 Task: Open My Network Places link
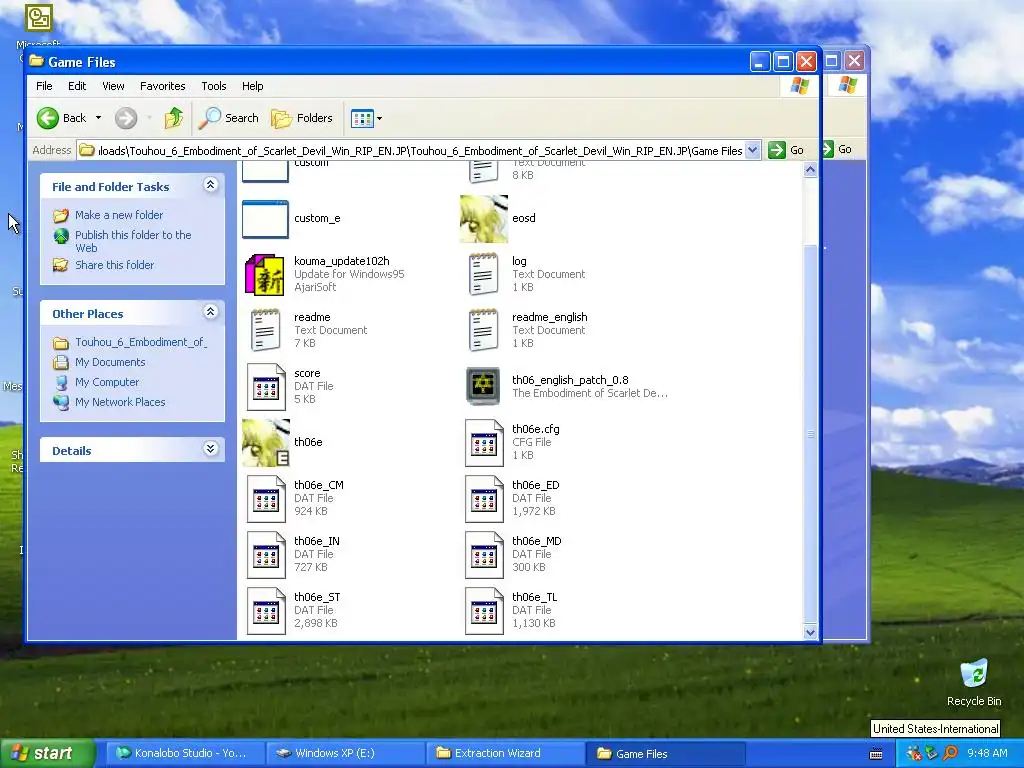pyautogui.click(x=120, y=402)
